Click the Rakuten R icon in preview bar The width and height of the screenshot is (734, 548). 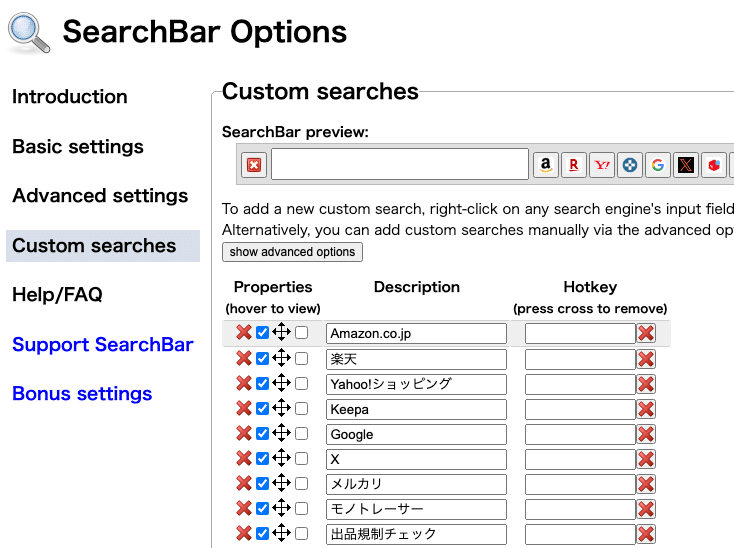573,165
